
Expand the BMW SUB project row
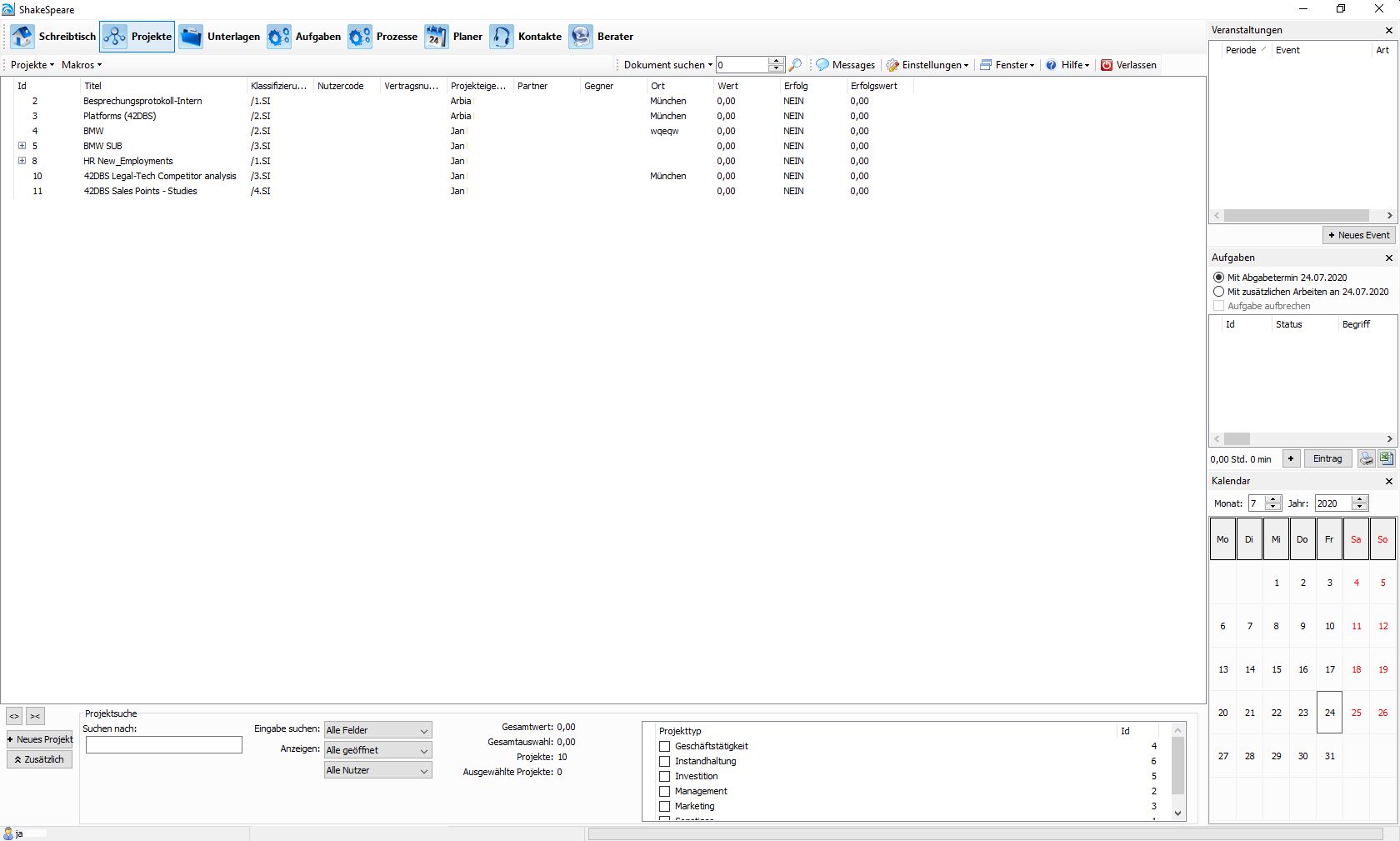21,146
